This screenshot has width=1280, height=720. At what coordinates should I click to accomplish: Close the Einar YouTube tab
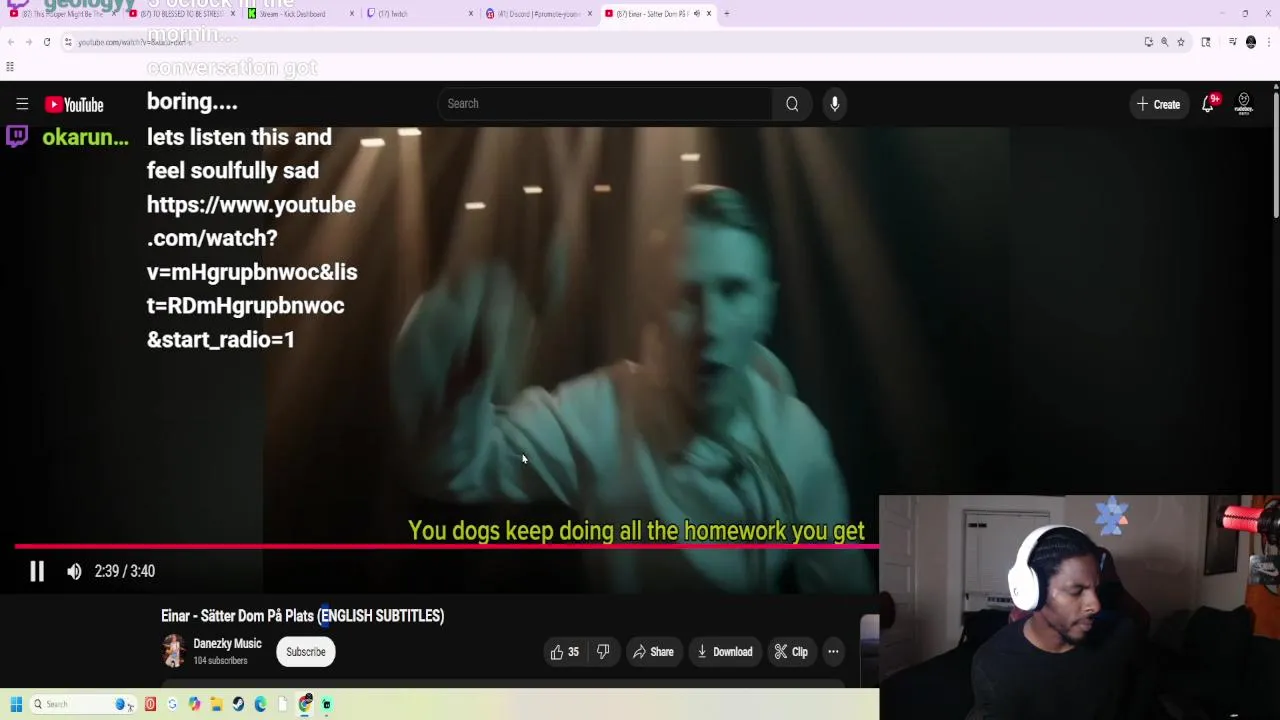(709, 14)
